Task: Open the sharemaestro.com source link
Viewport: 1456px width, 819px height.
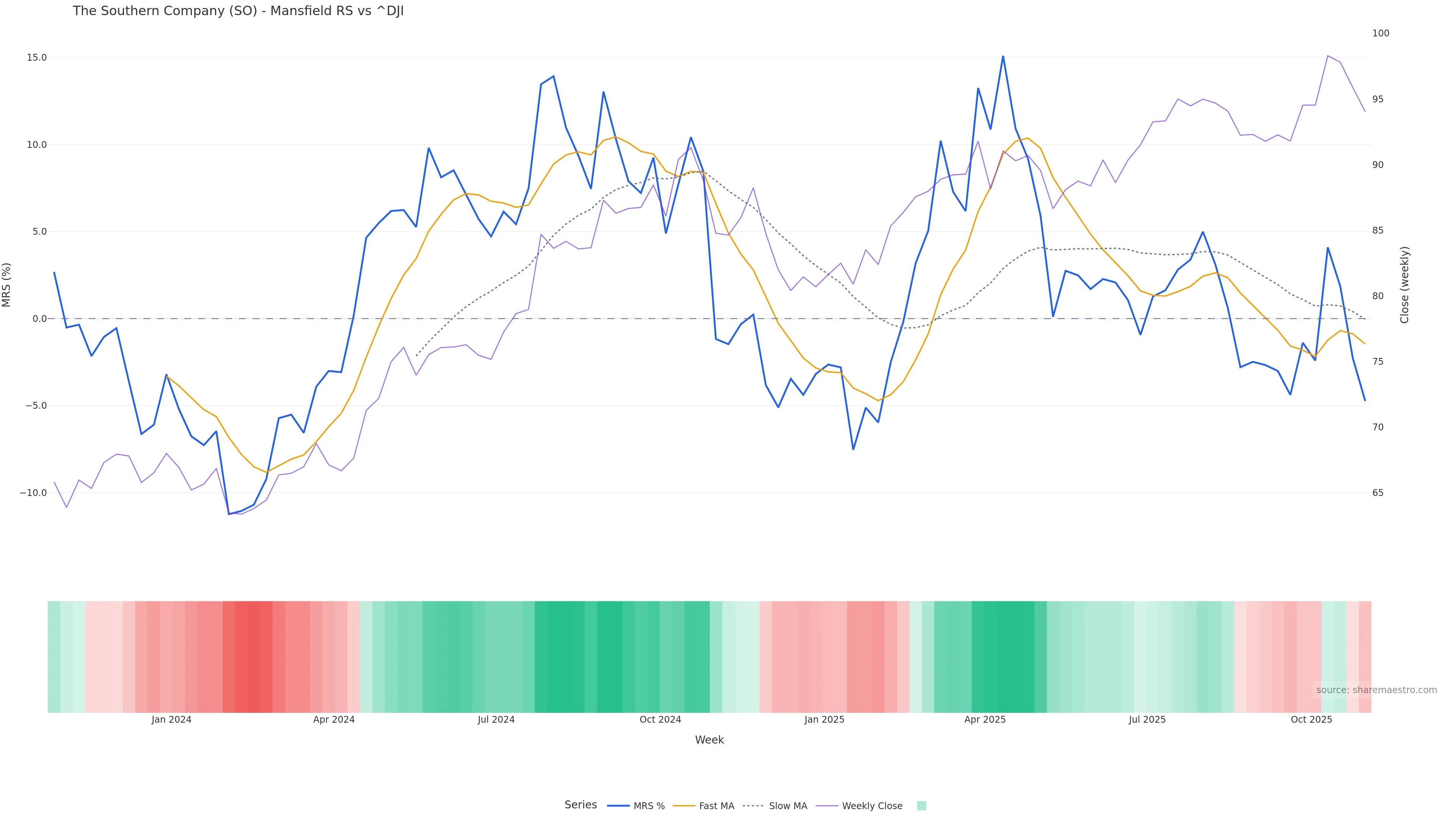Action: (x=1376, y=690)
